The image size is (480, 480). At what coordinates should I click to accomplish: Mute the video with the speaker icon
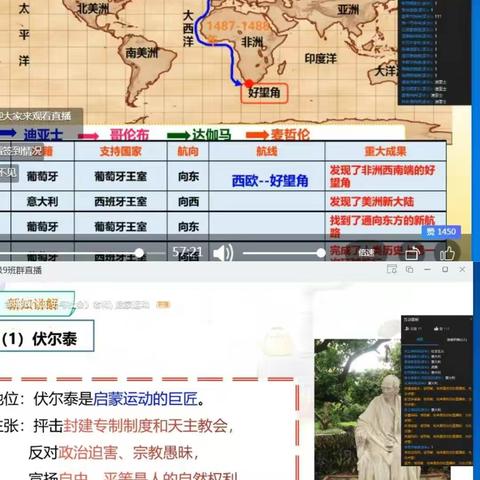223,254
